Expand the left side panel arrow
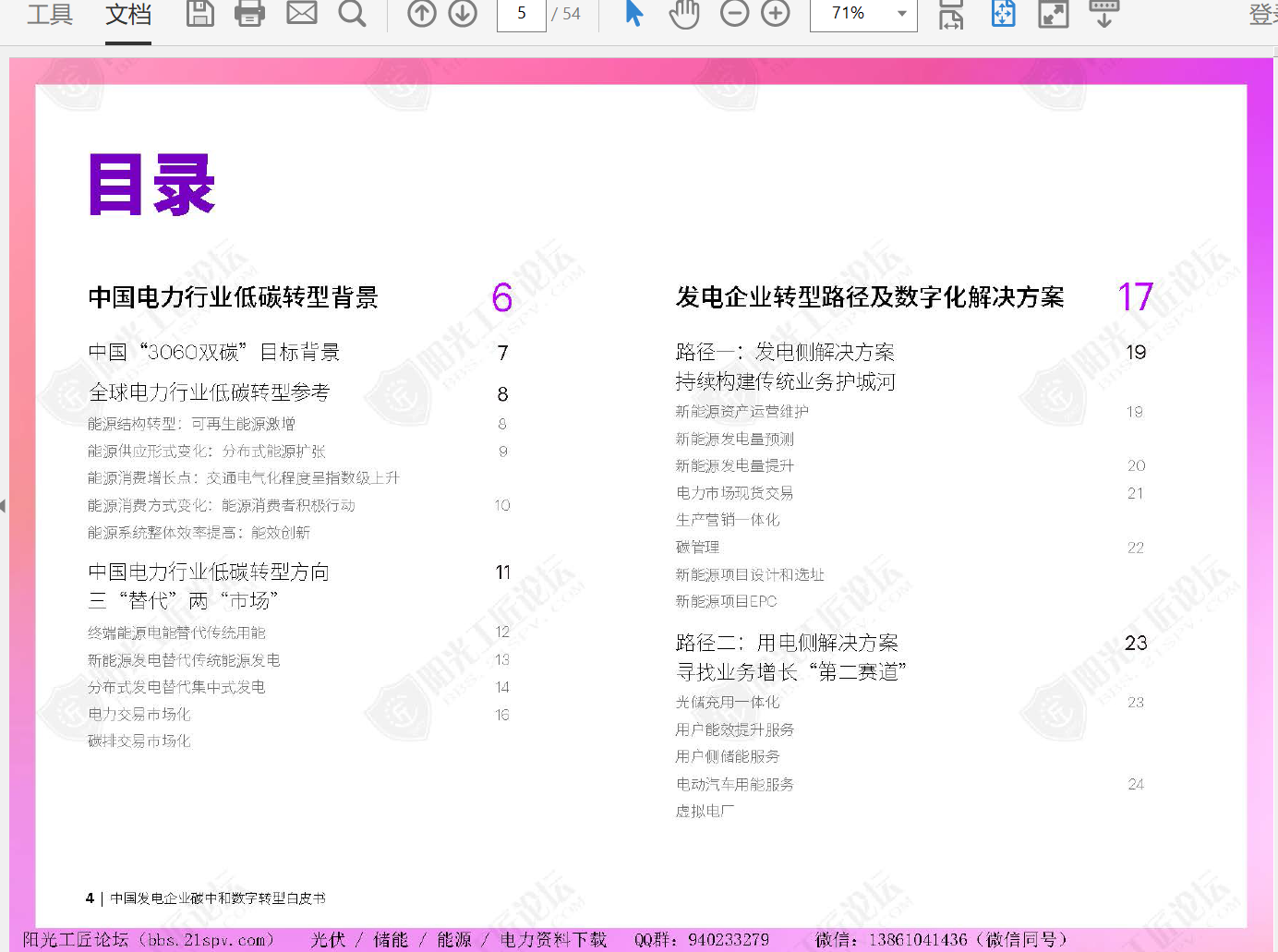The height and width of the screenshot is (952, 1278). (x=4, y=505)
